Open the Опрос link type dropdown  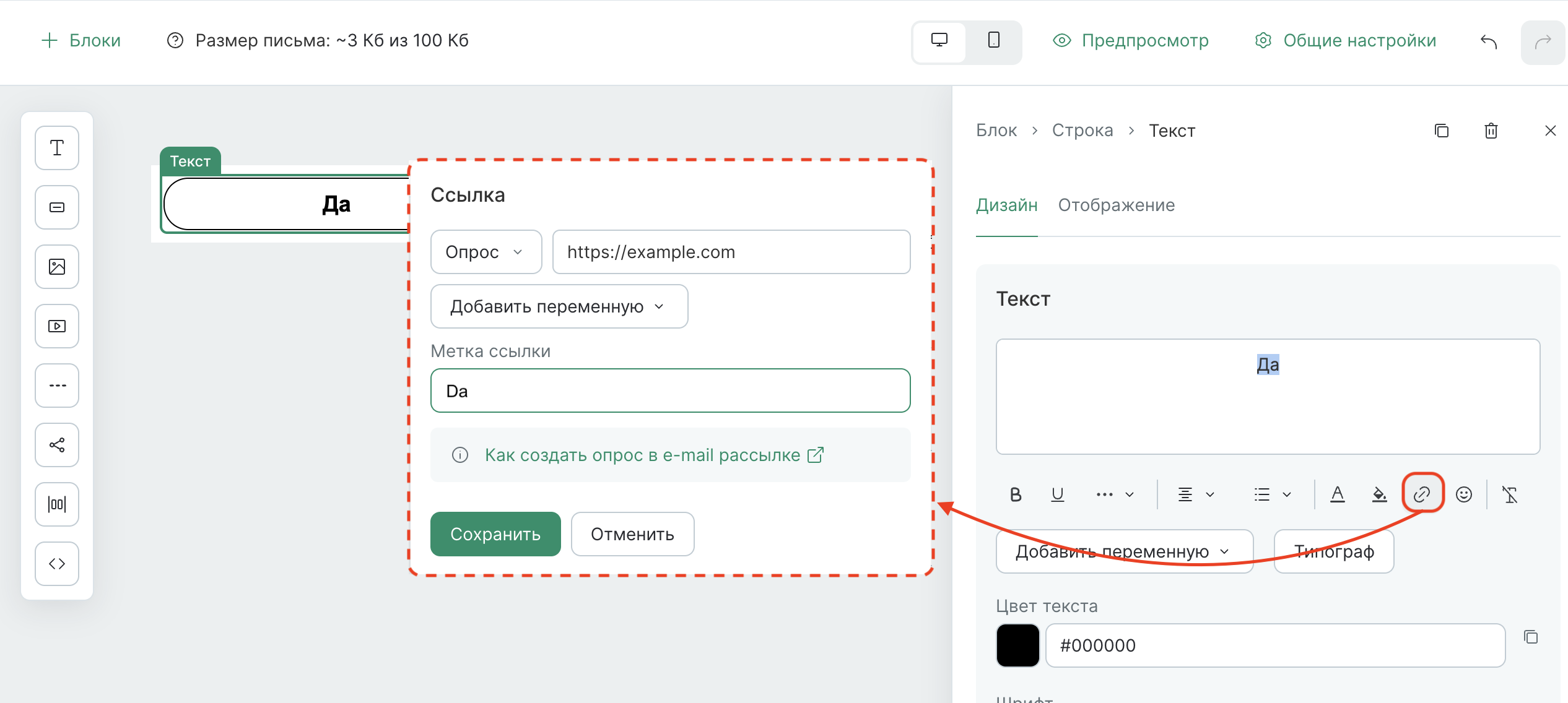pyautogui.click(x=486, y=252)
